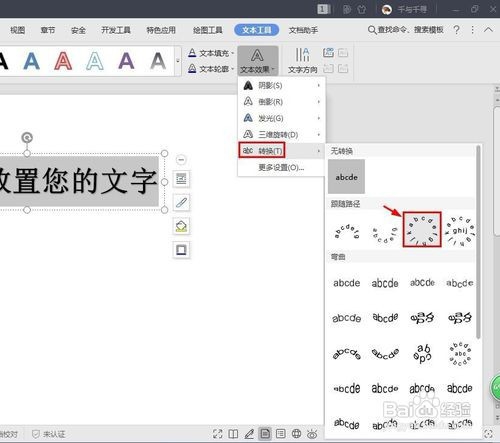Open the 文本效果 text effects button
Viewport: 500px width, 443px height.
(258, 61)
